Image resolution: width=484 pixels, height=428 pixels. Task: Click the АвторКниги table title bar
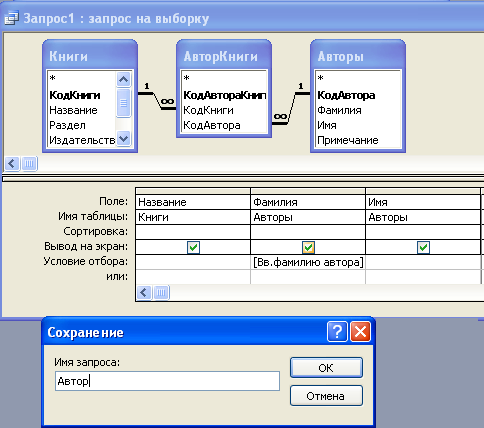pos(224,56)
